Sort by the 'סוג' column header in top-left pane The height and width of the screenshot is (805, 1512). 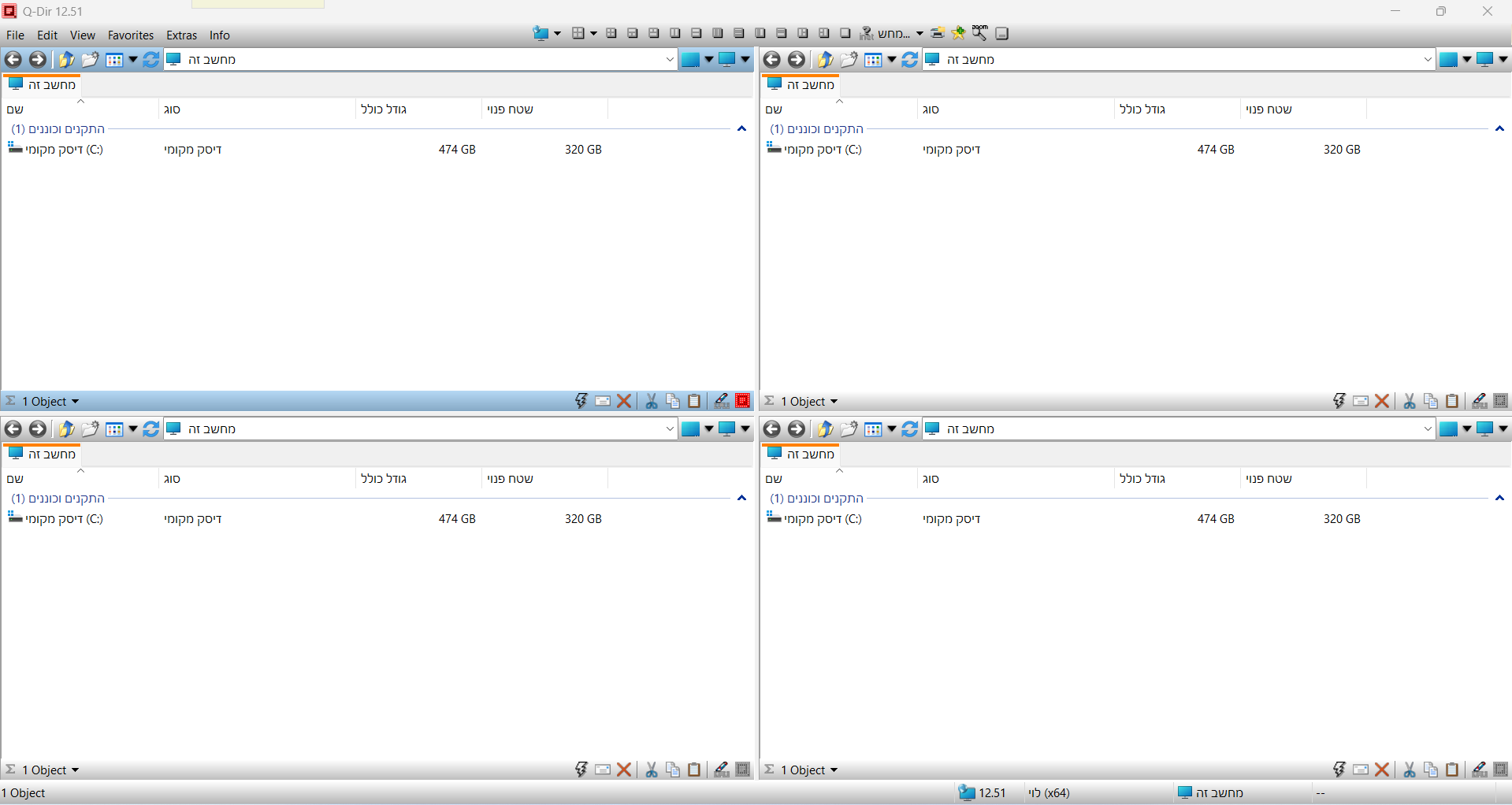coord(173,109)
